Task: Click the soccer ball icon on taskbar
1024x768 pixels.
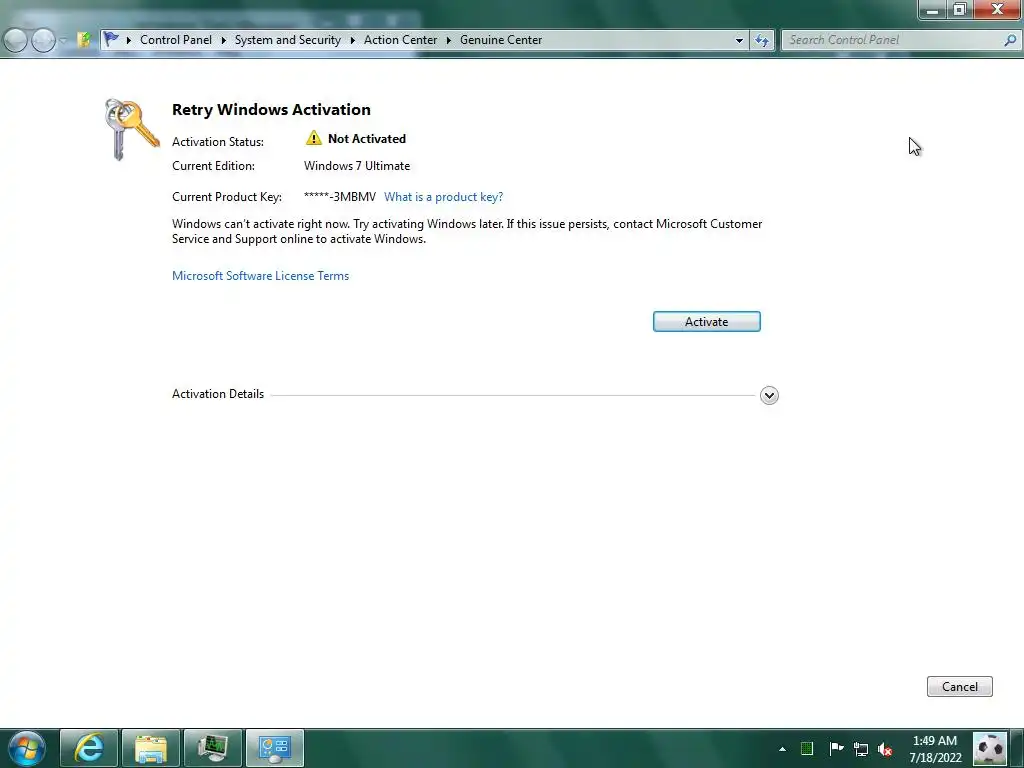Action: point(989,748)
